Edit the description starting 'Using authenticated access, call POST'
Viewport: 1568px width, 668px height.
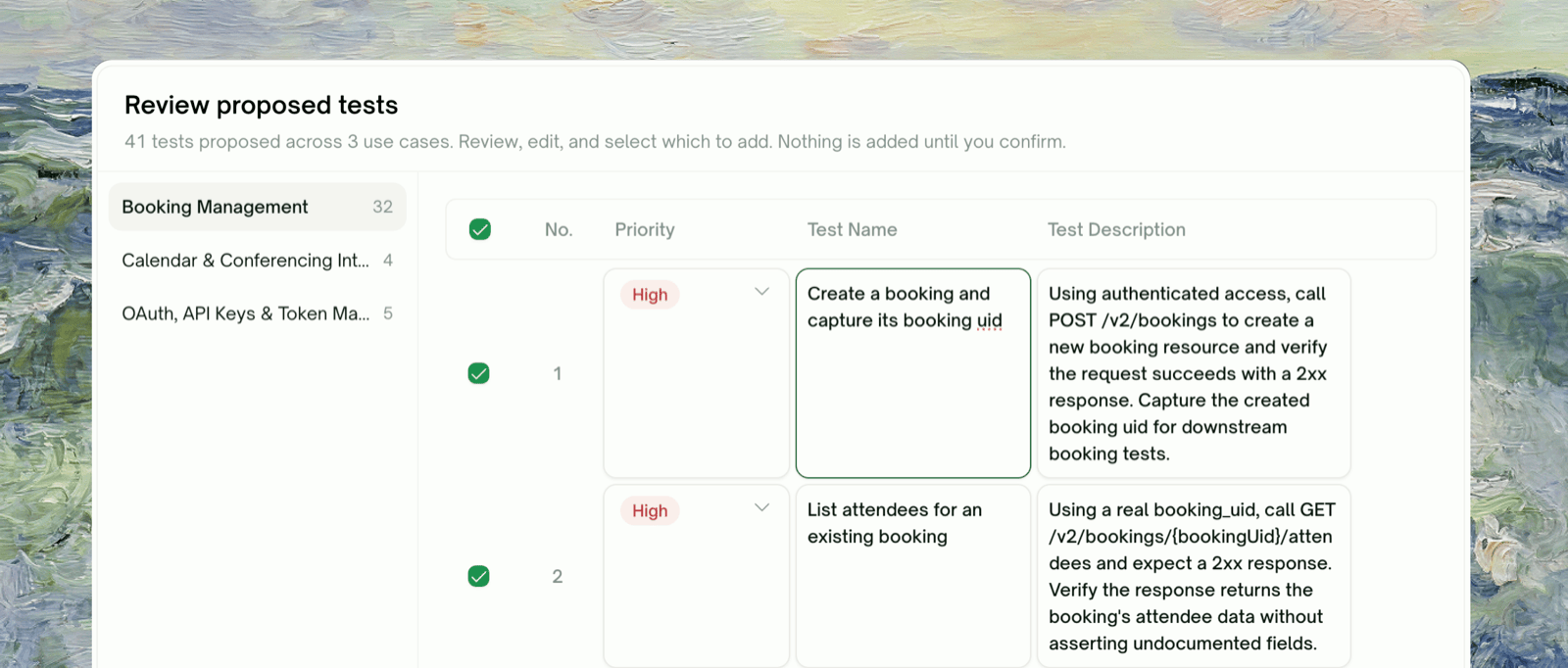[x=1194, y=373]
